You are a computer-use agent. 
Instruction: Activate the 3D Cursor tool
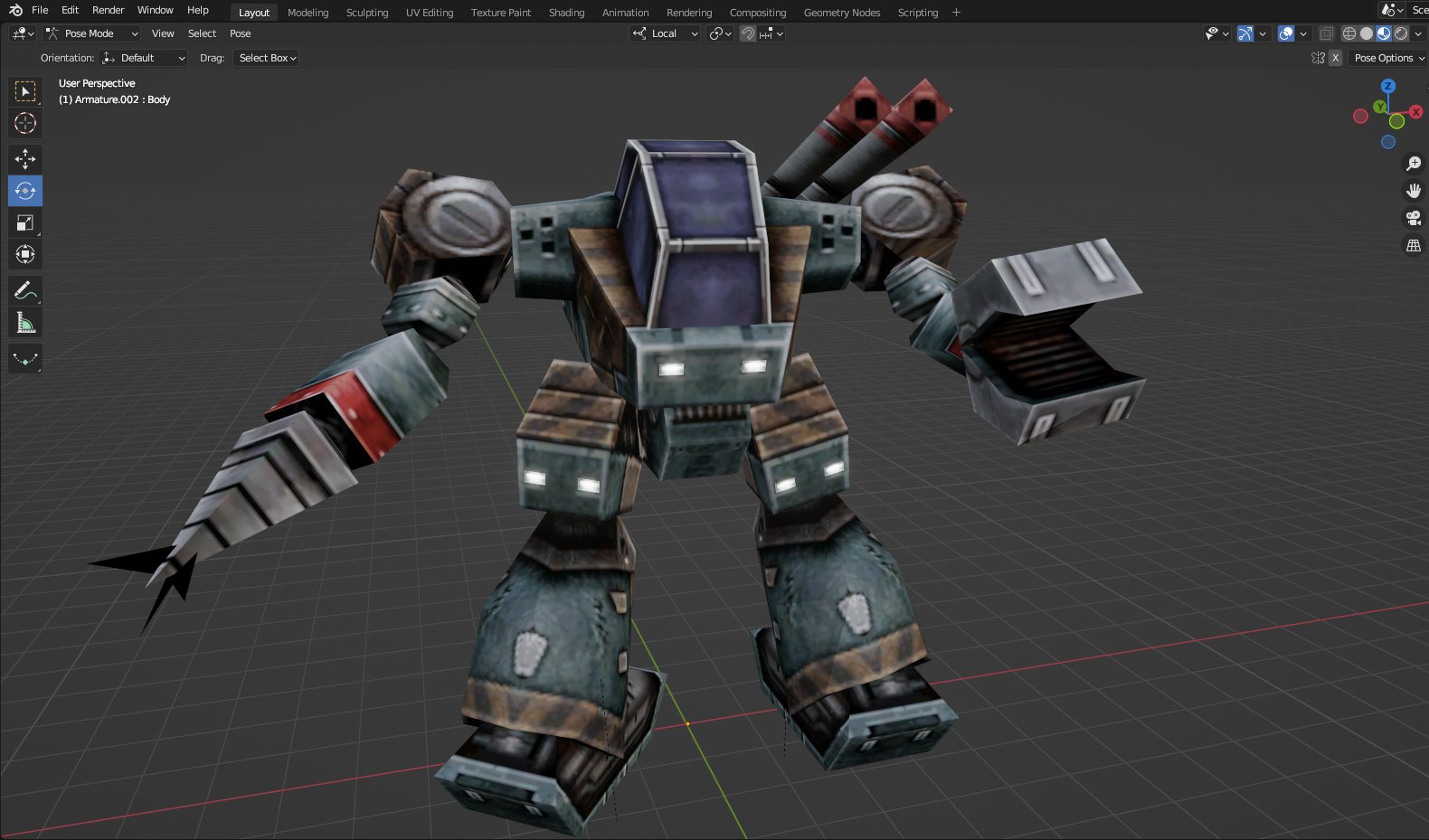click(25, 123)
